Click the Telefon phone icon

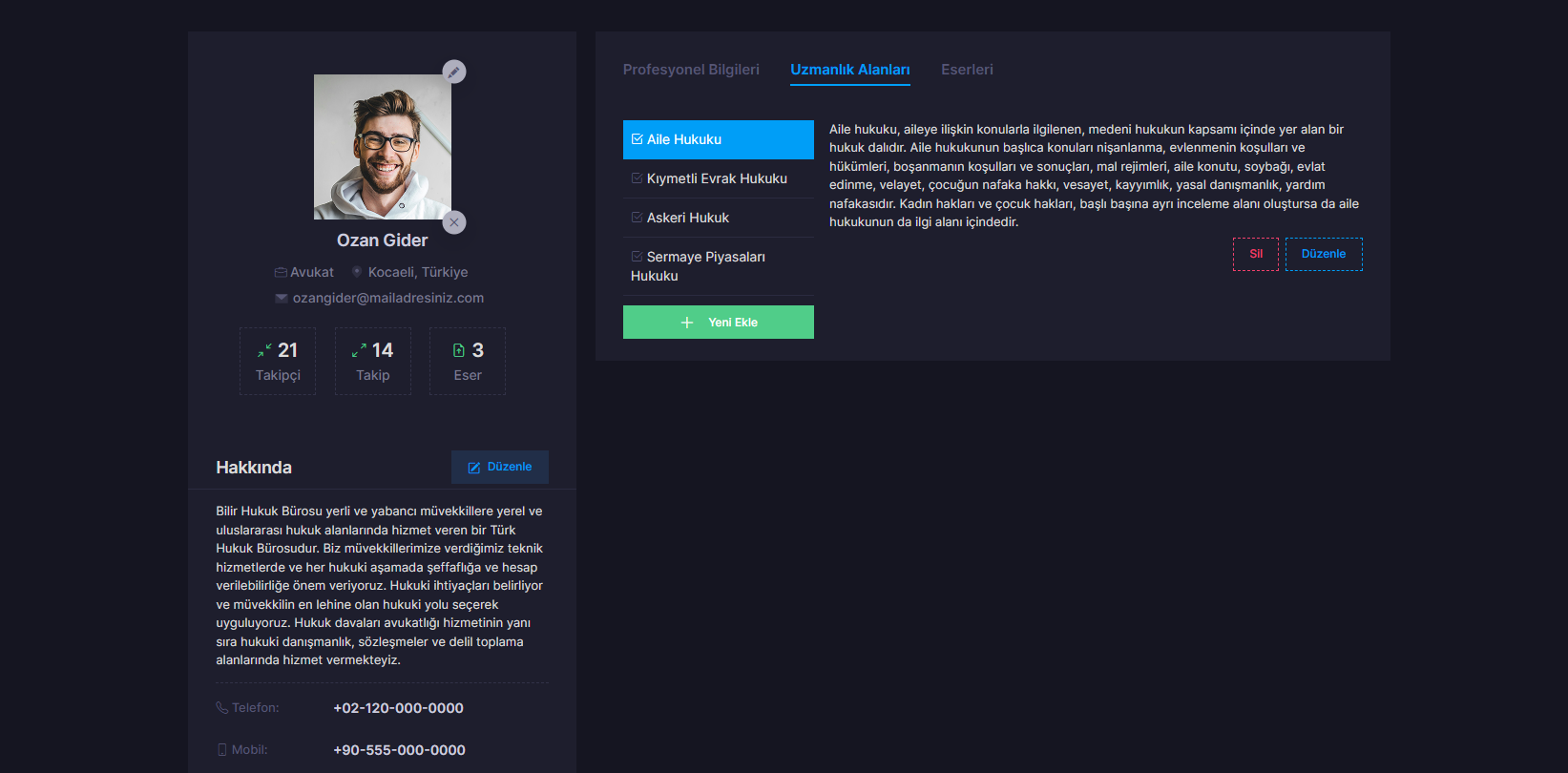[x=222, y=708]
